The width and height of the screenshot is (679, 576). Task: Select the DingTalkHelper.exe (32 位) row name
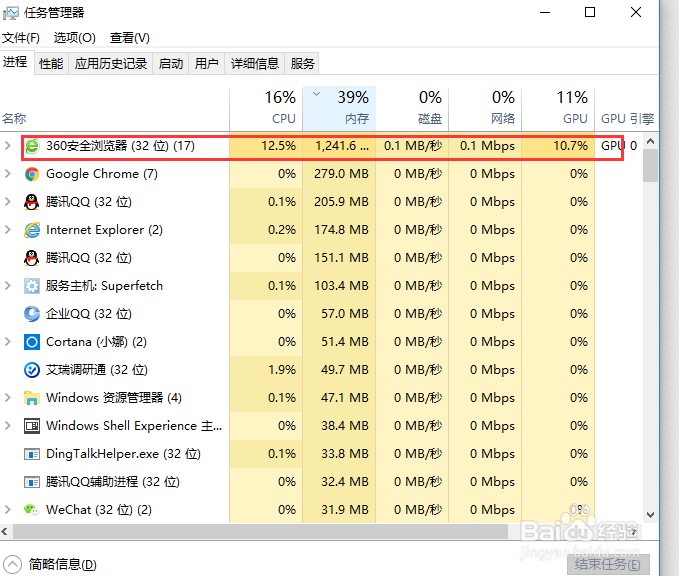123,454
